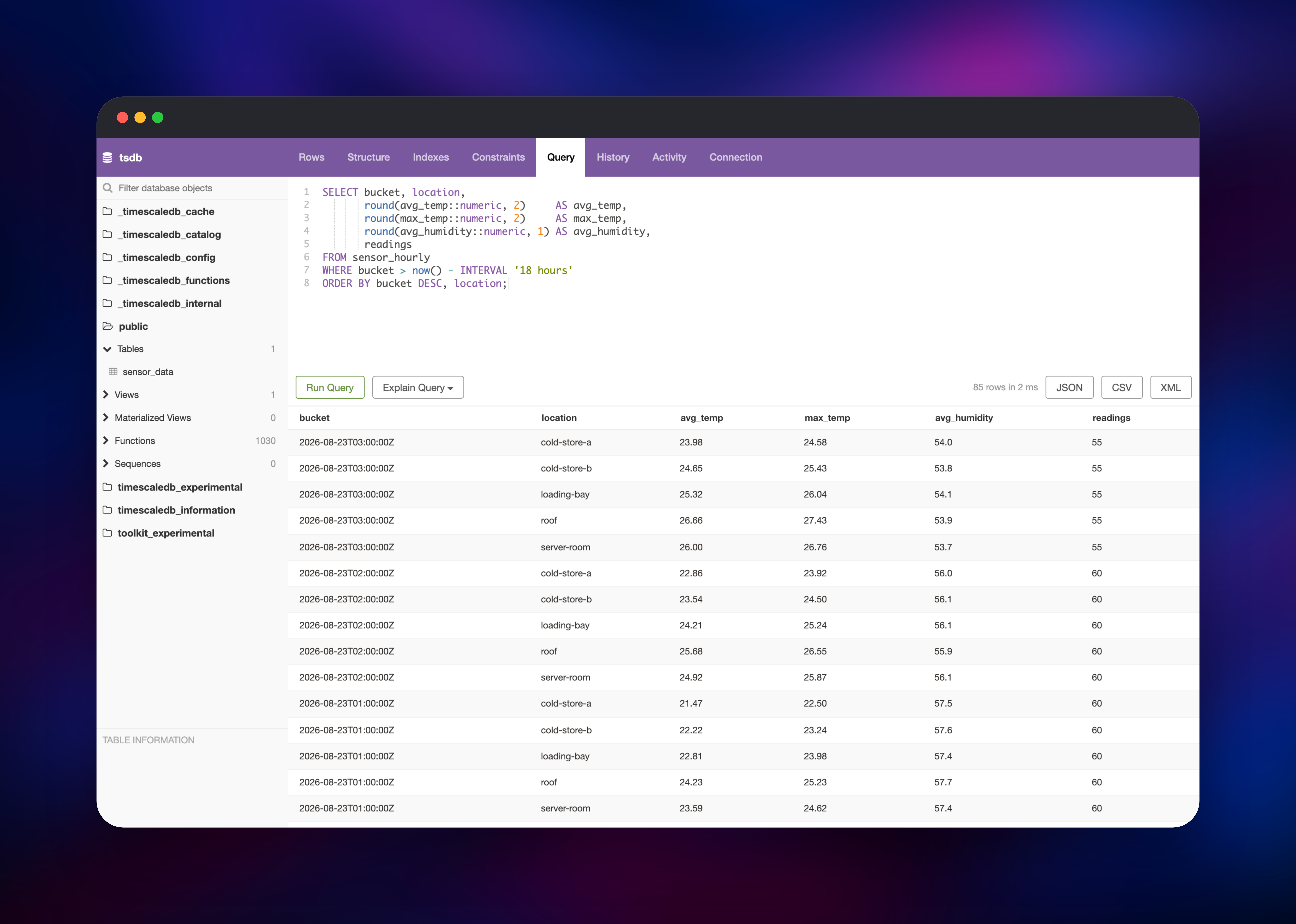This screenshot has width=1296, height=924.
Task: Click the max_temp value 24.62
Action: [815, 809]
